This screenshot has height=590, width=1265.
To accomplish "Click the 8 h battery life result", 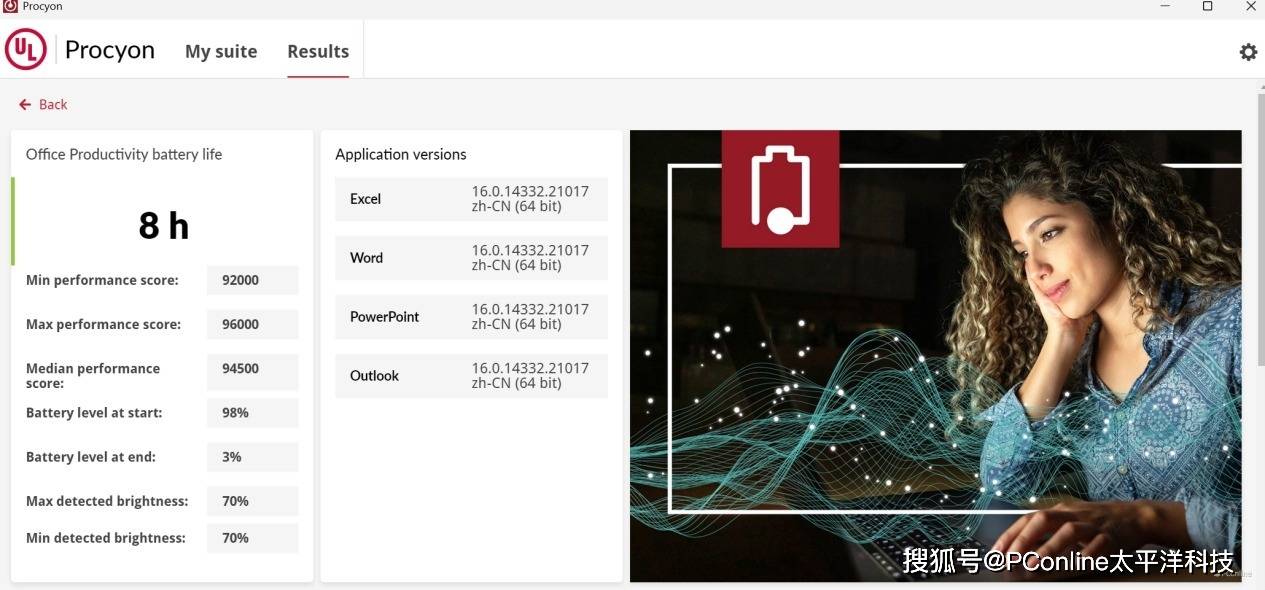I will pyautogui.click(x=164, y=225).
